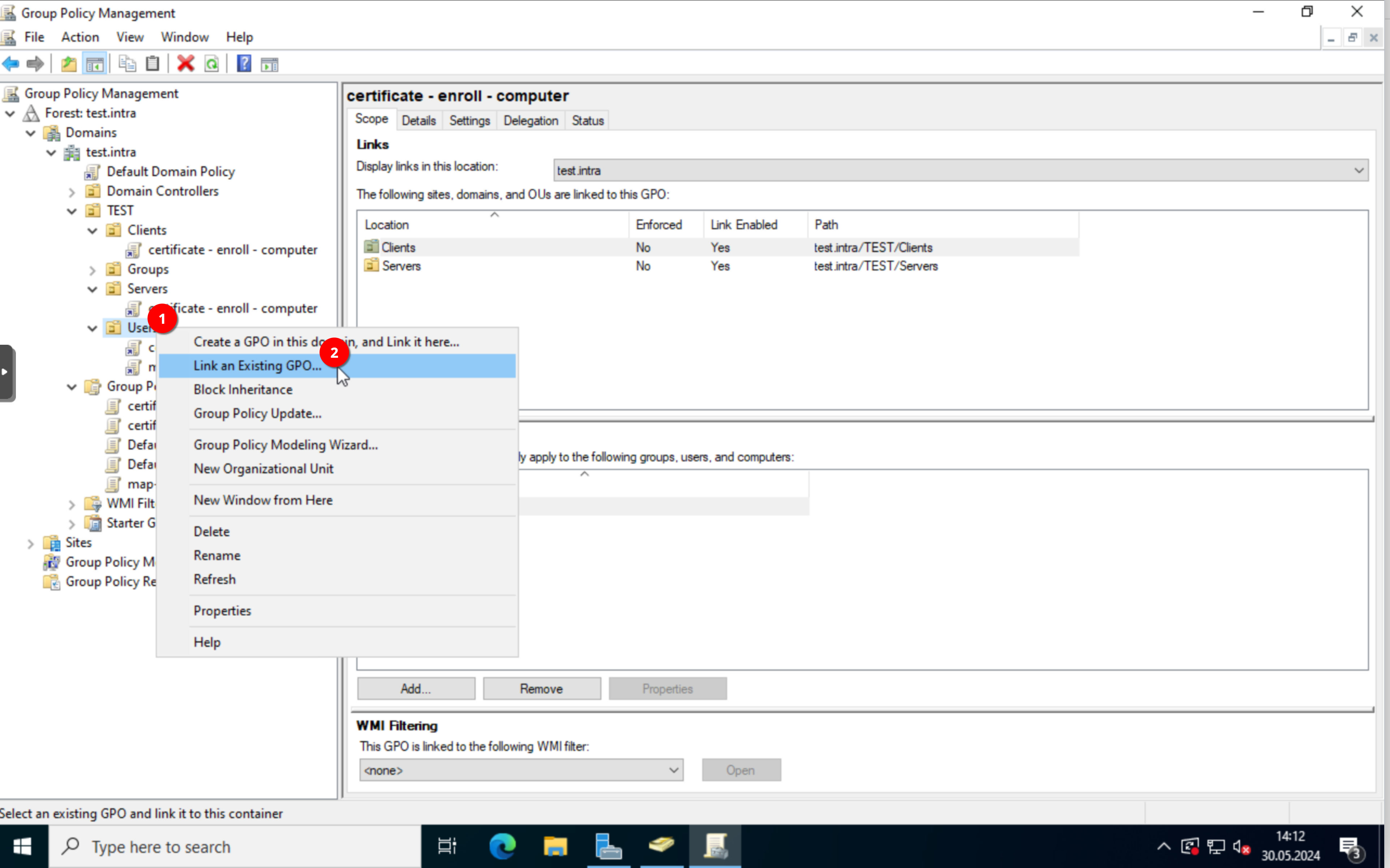Collapse the Servers OU node

pyautogui.click(x=93, y=289)
